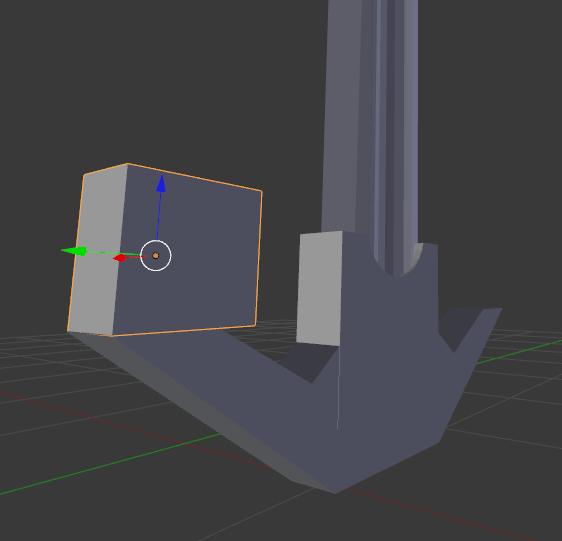Select the small light gray block on the hammer head
This screenshot has height=541, width=562.
[319, 289]
